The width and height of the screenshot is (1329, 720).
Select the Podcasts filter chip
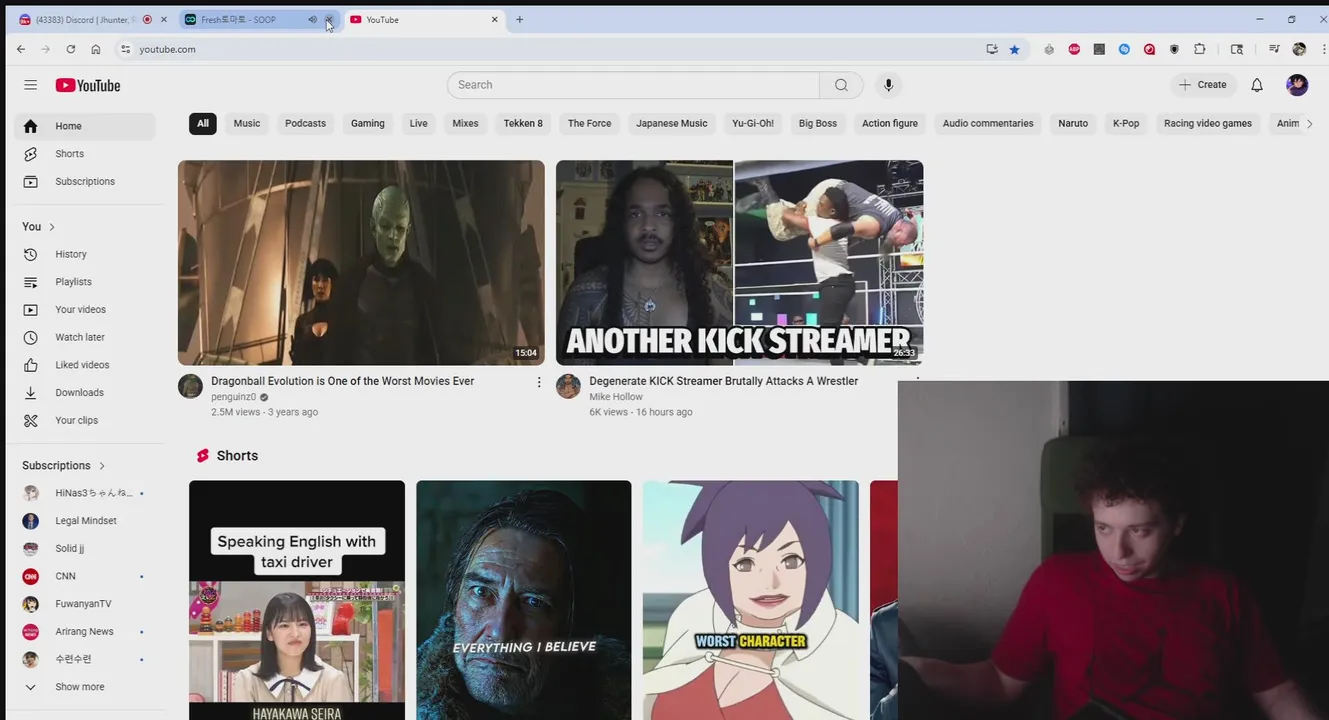click(x=305, y=123)
